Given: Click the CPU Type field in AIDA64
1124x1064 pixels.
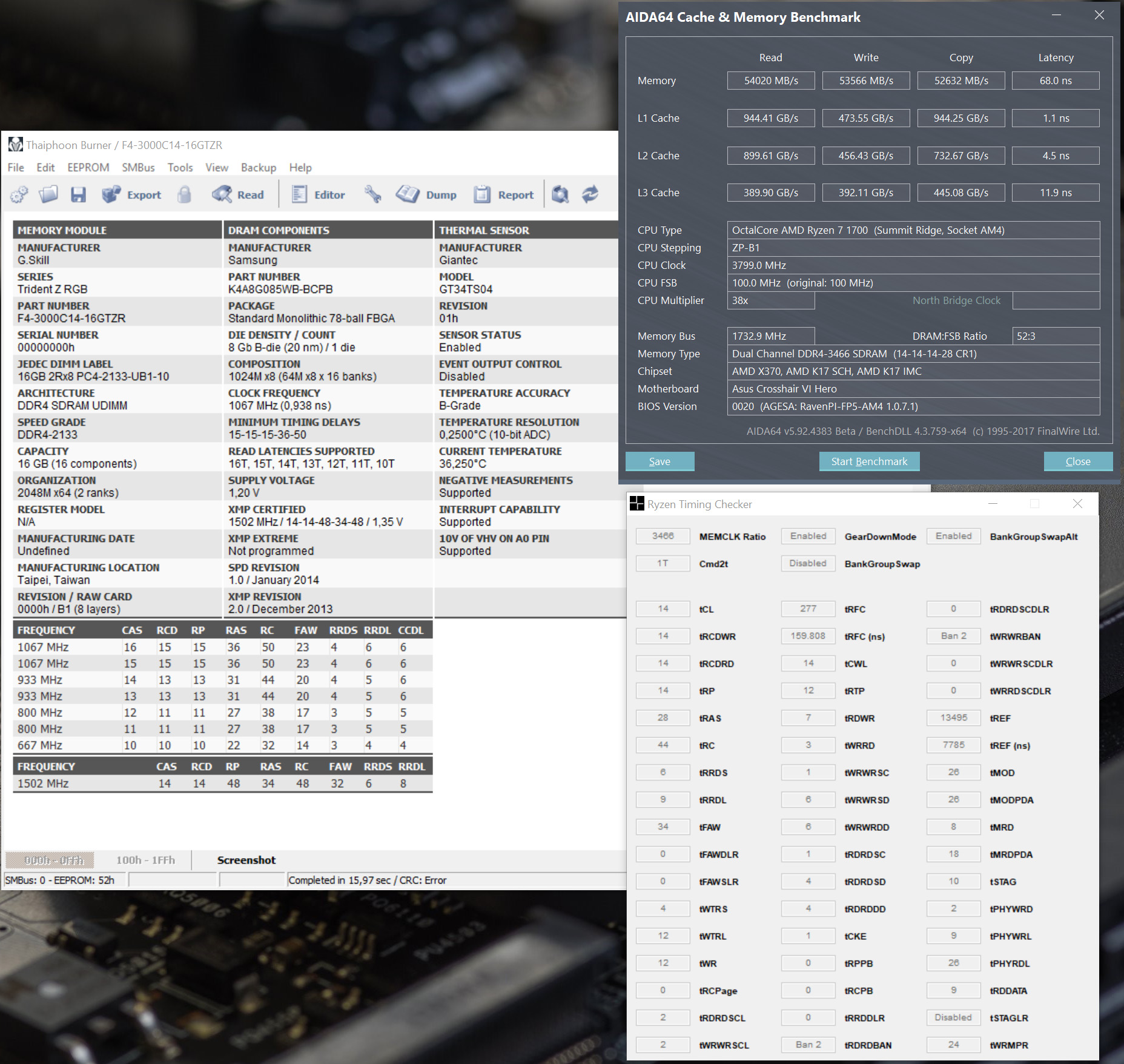Looking at the screenshot, I should pyautogui.click(x=913, y=230).
